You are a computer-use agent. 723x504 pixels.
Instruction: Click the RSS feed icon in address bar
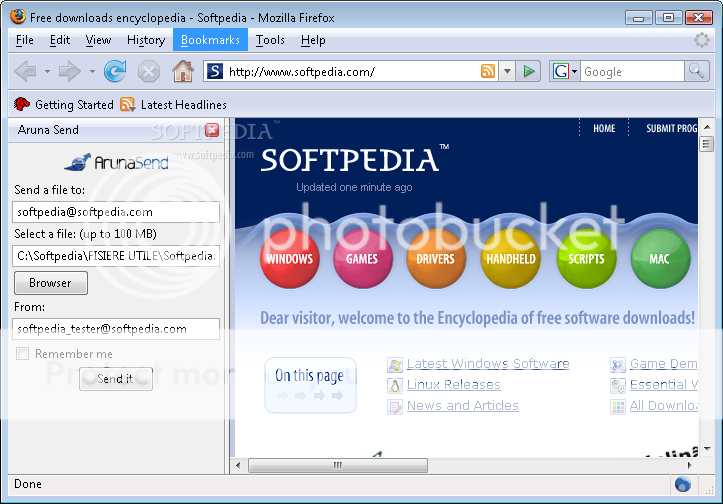[488, 71]
